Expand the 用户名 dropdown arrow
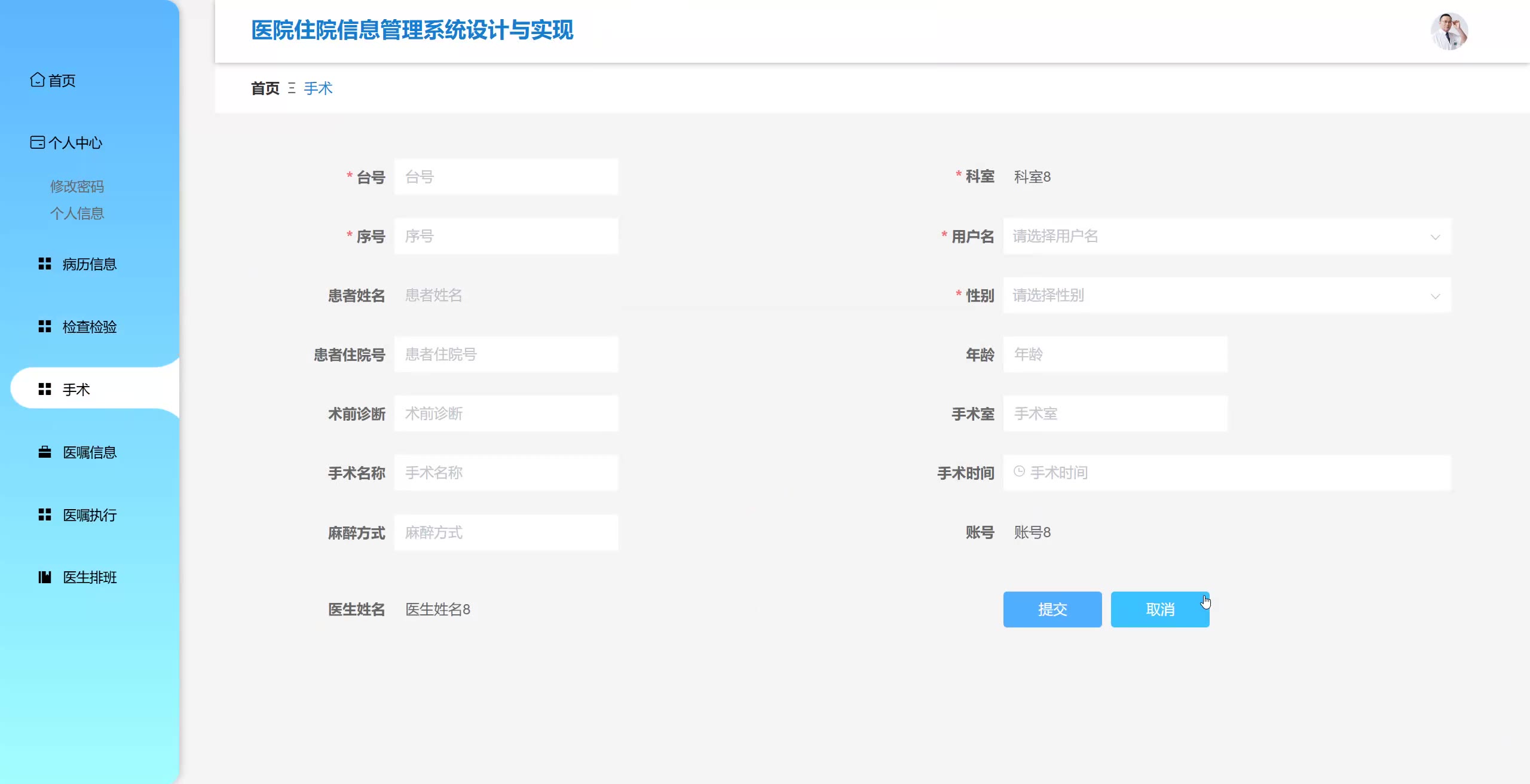Screen dimensions: 1530x784 [x=1435, y=237]
